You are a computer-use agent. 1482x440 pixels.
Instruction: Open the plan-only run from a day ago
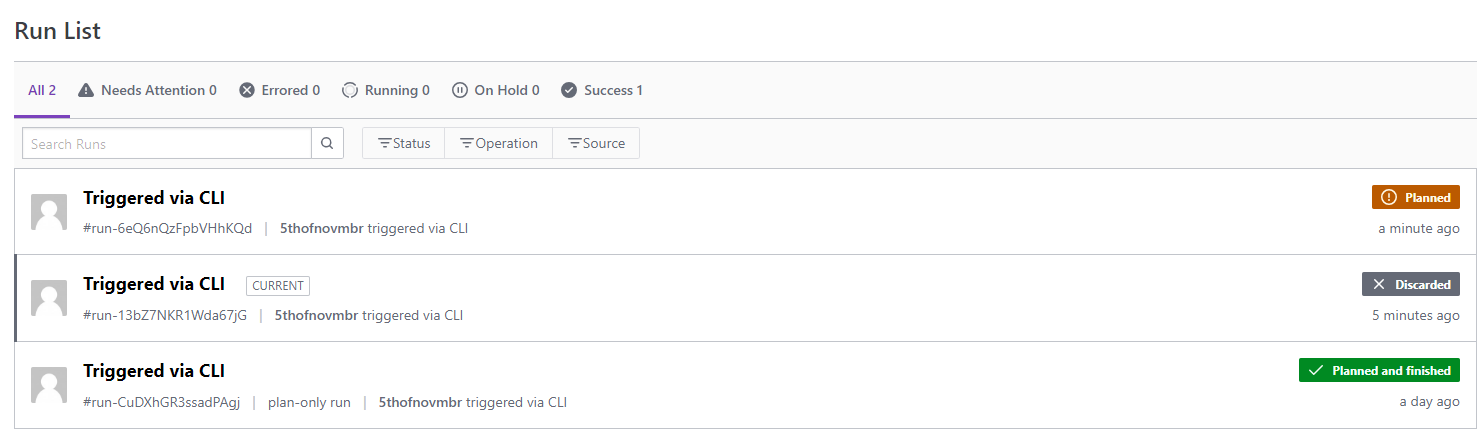(x=154, y=371)
